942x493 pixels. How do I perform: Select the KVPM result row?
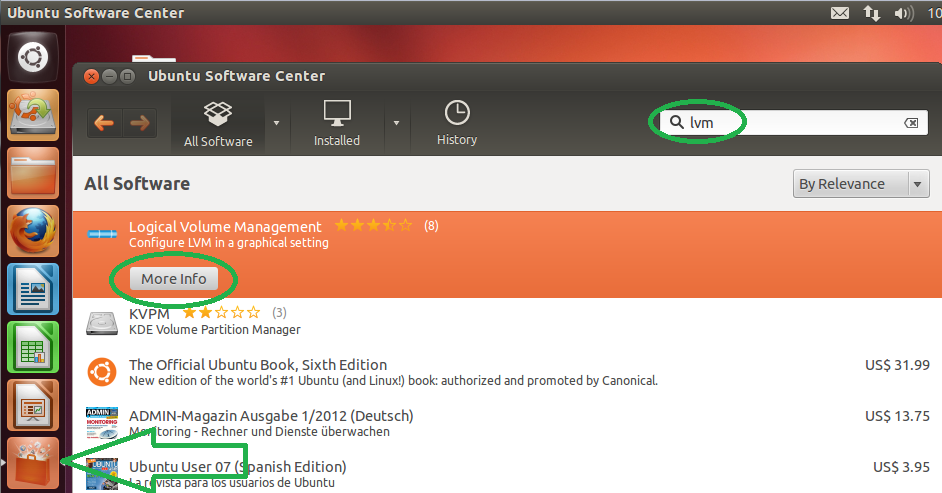click(x=507, y=322)
